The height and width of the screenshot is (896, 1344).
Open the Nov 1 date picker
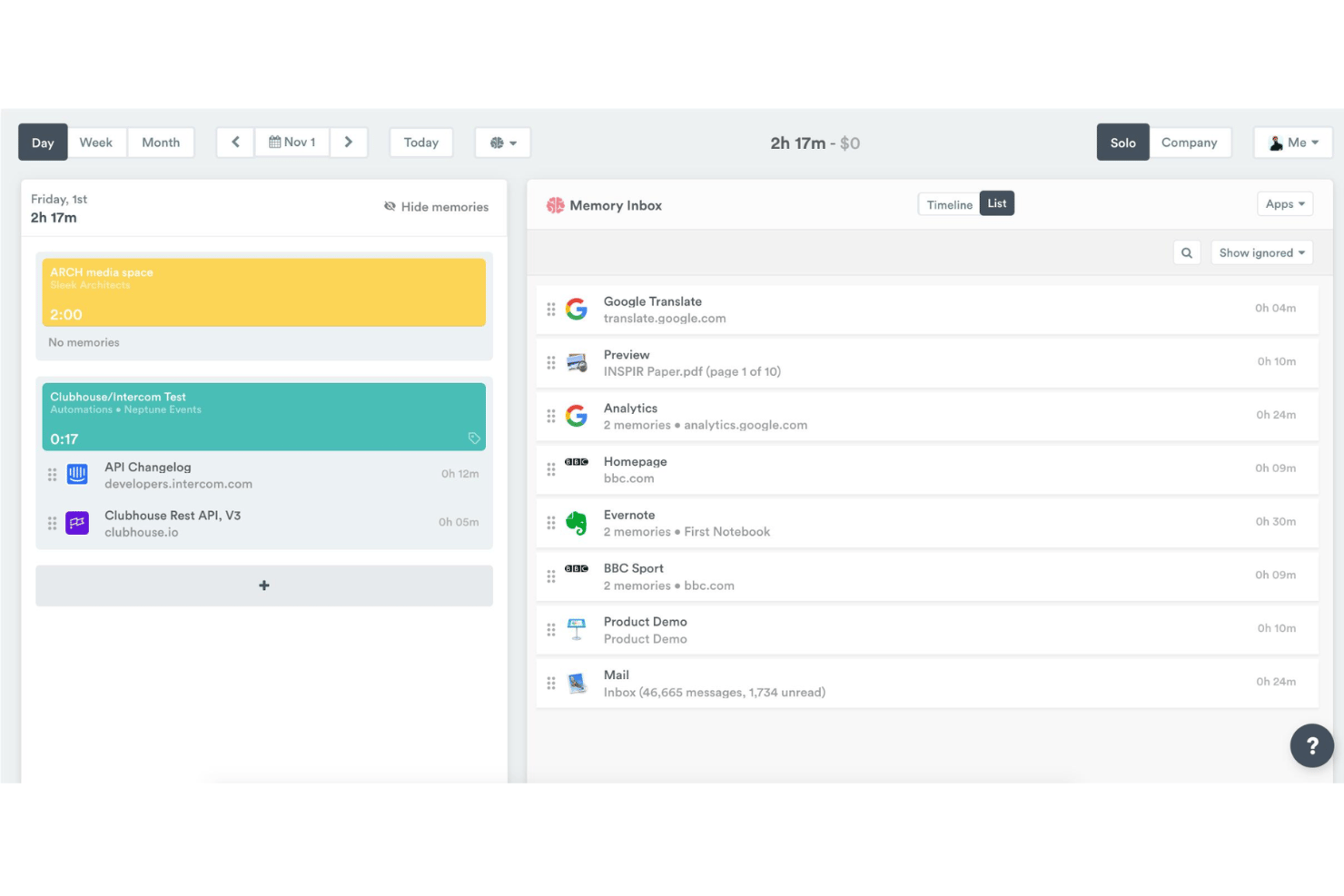[x=292, y=143]
